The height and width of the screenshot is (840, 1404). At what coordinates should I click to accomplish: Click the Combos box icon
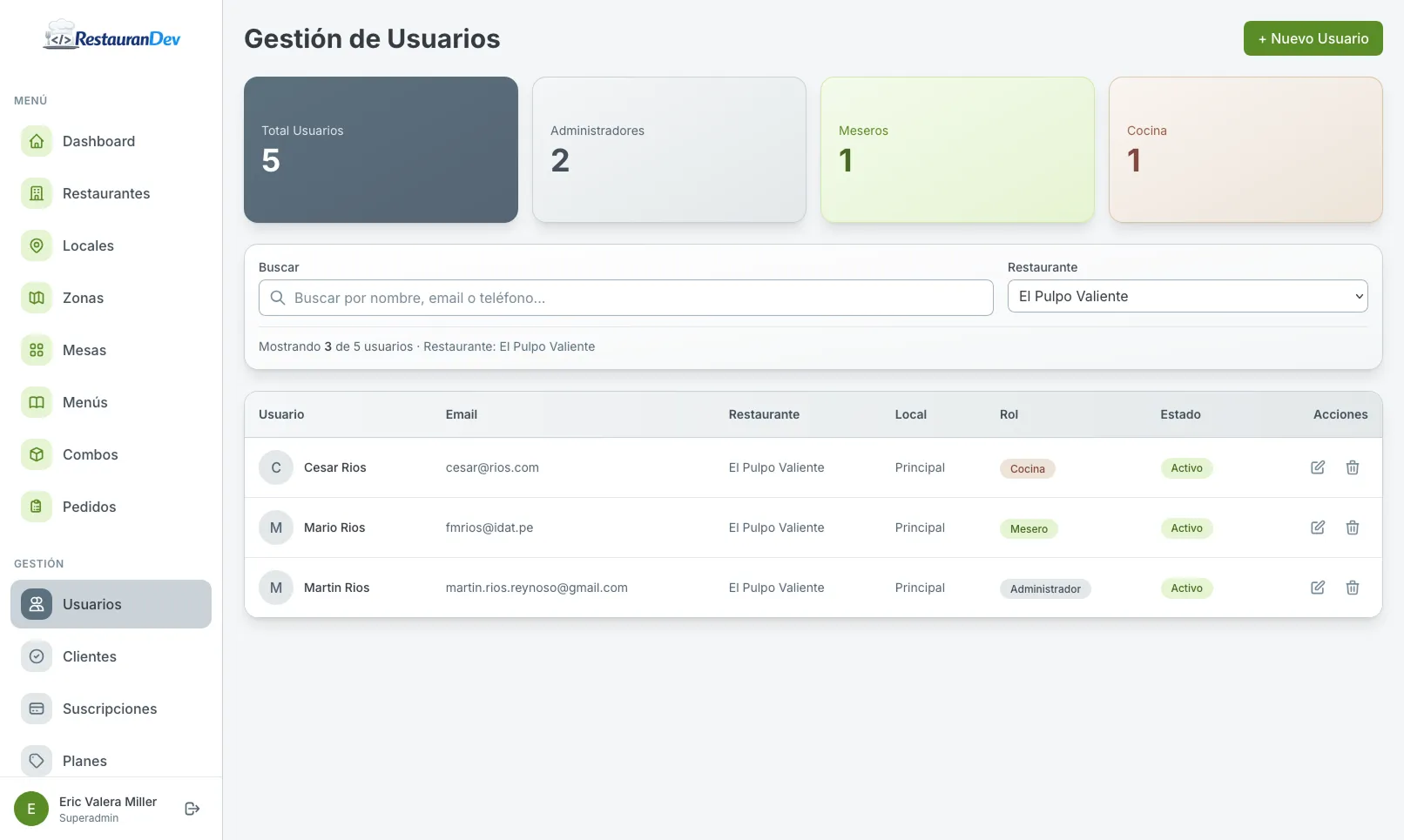37,454
